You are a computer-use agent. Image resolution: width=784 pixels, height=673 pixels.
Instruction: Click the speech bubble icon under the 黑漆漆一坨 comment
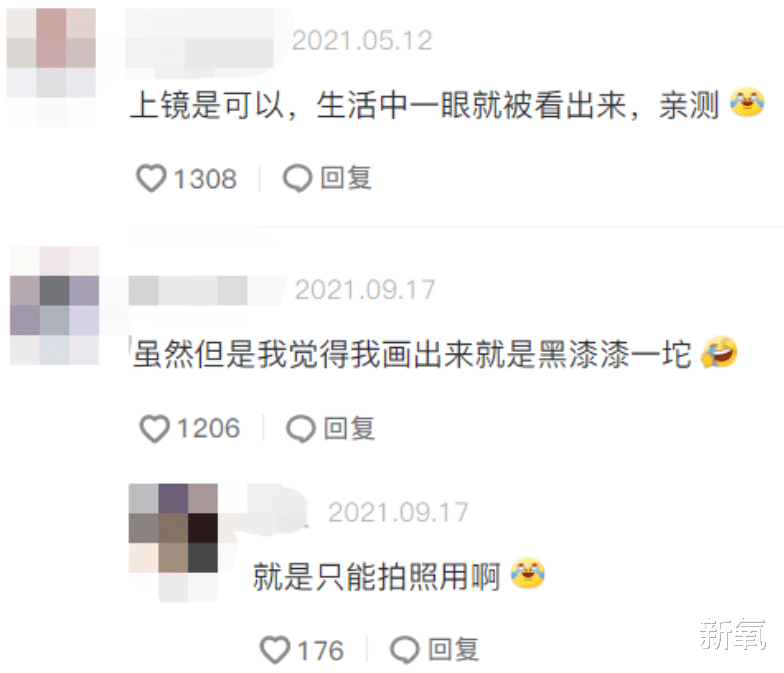coord(300,428)
